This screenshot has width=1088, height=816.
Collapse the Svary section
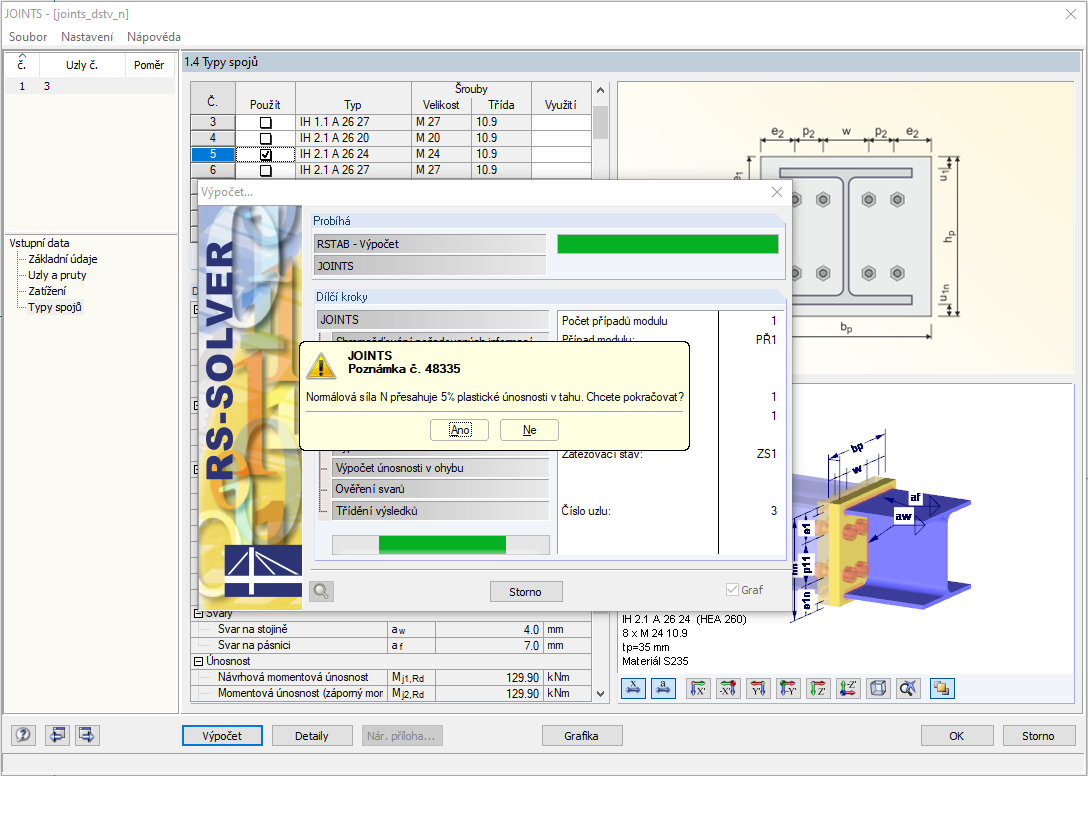click(198, 614)
